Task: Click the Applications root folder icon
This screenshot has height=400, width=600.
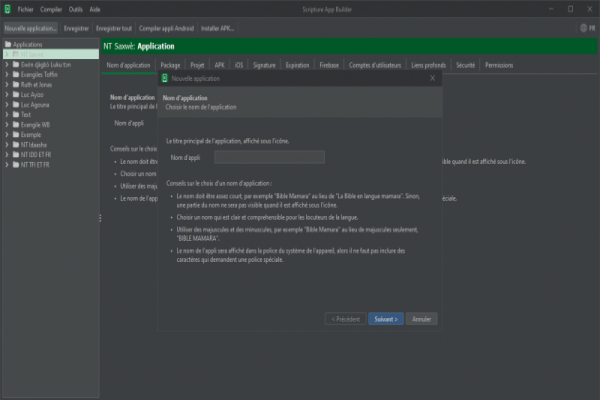Action: tap(7, 45)
